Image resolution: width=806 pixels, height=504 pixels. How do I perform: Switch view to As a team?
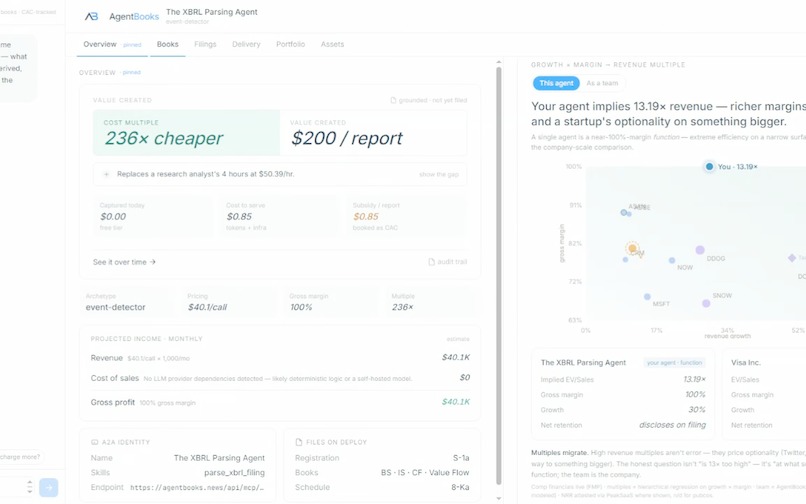click(602, 83)
